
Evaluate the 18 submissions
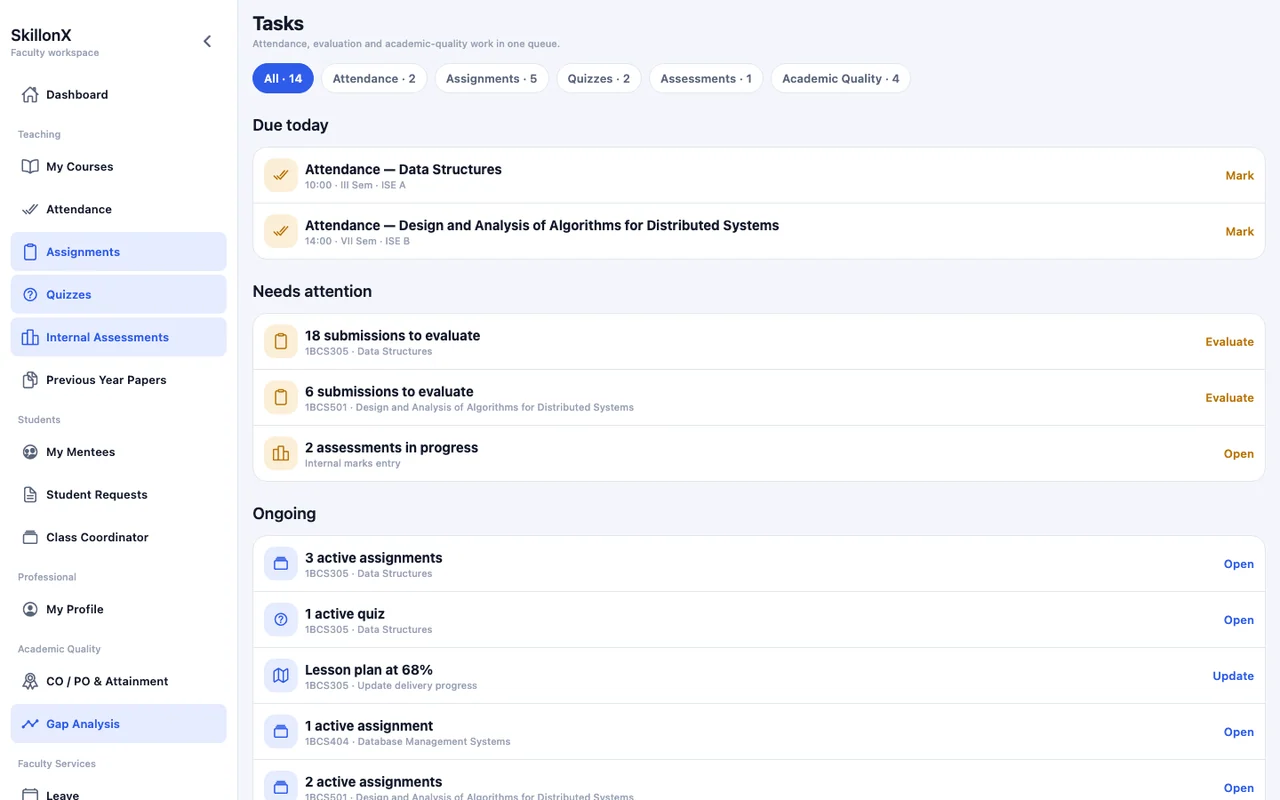point(1229,342)
